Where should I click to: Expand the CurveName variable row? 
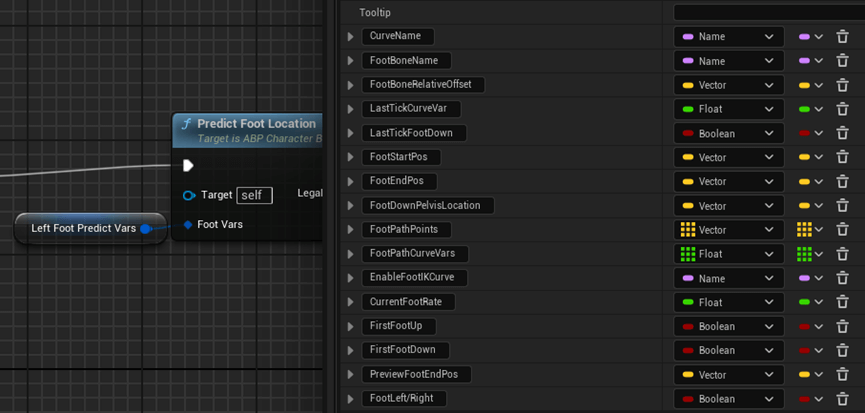click(x=350, y=37)
